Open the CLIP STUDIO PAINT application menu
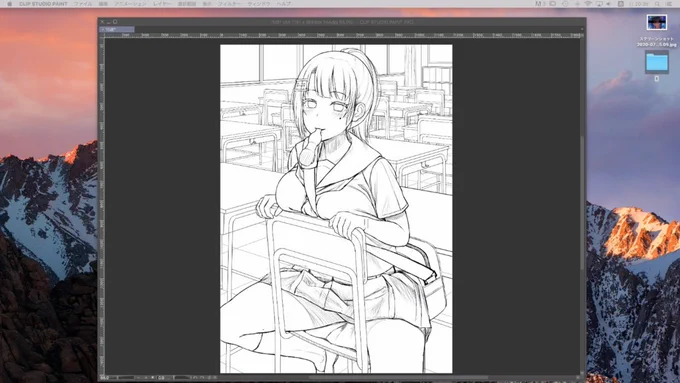This screenshot has height=383, width=680. tap(43, 3)
